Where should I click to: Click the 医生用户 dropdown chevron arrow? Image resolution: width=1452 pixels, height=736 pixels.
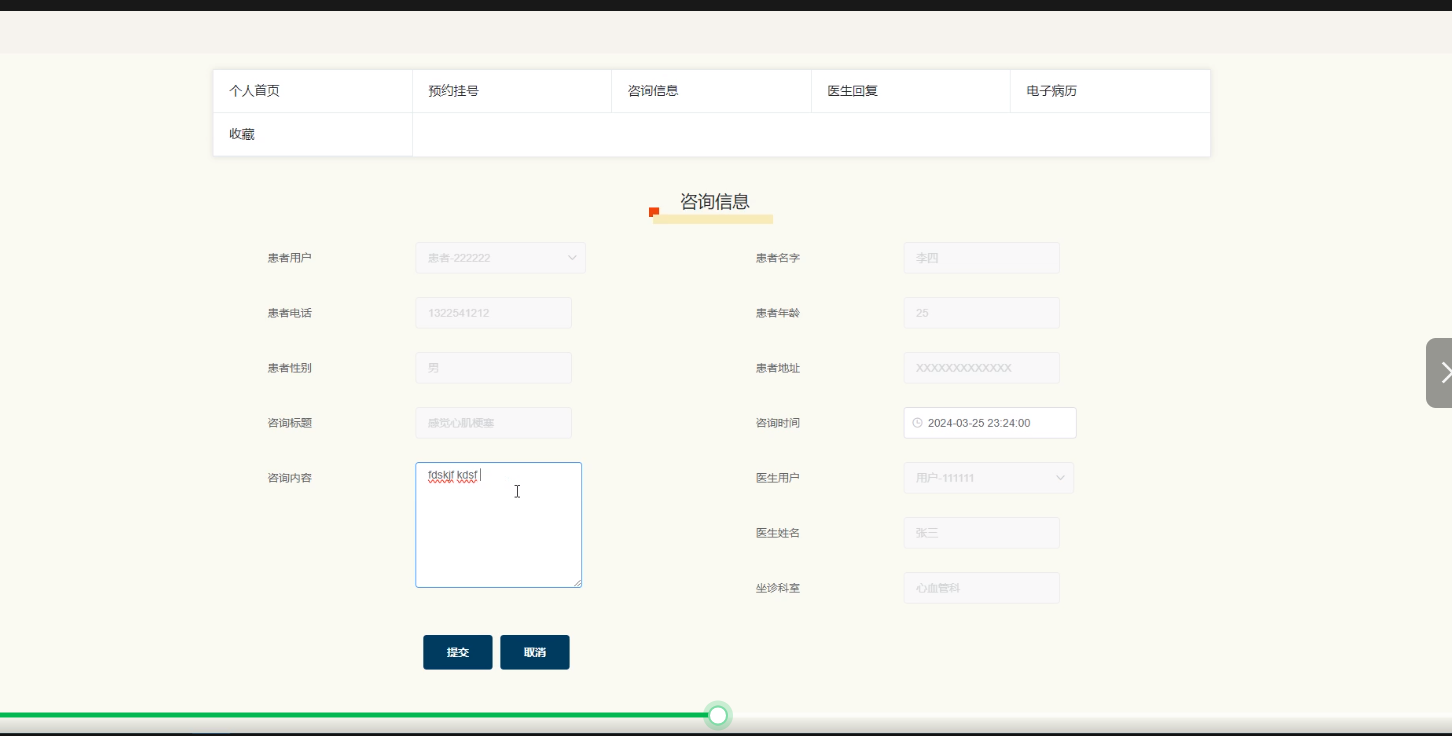(x=1060, y=478)
